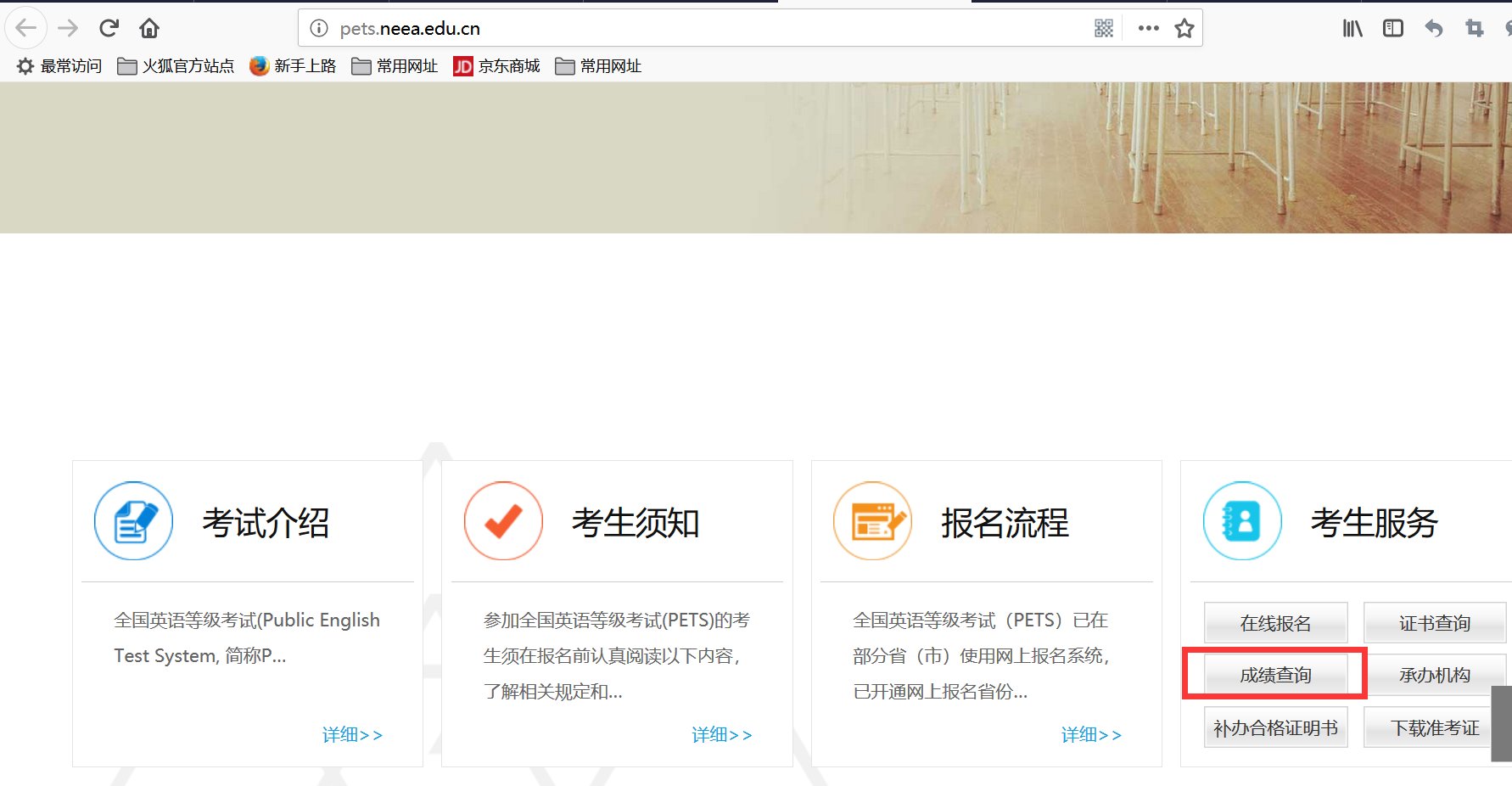The width and height of the screenshot is (1512, 786).
Task: Expand the 常用网址 bookmarks folder
Action: point(396,65)
